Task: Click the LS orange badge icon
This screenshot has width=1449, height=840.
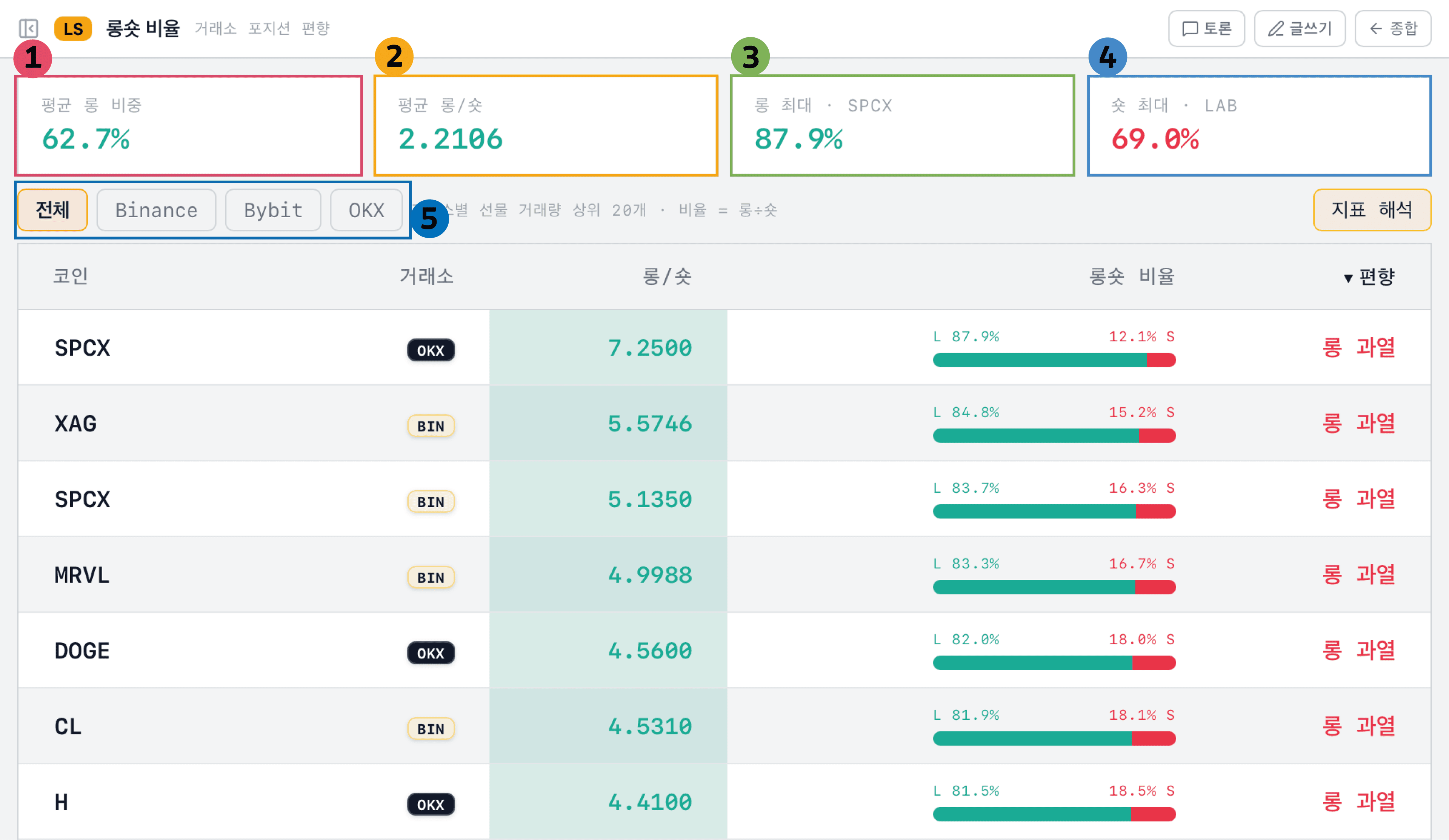Action: click(x=73, y=28)
